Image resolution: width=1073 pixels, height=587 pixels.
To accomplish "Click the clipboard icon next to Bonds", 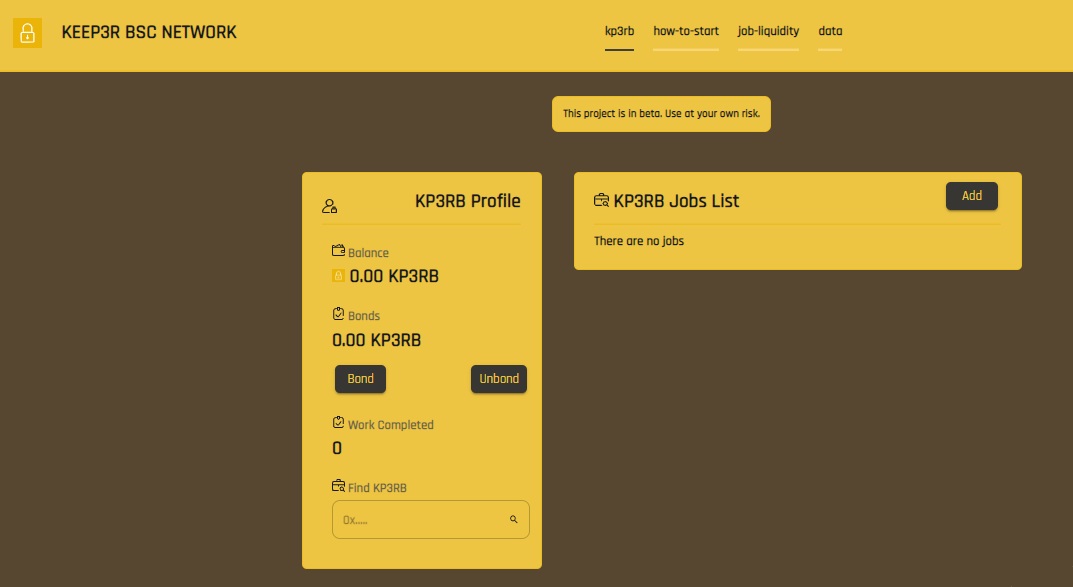I will (338, 313).
